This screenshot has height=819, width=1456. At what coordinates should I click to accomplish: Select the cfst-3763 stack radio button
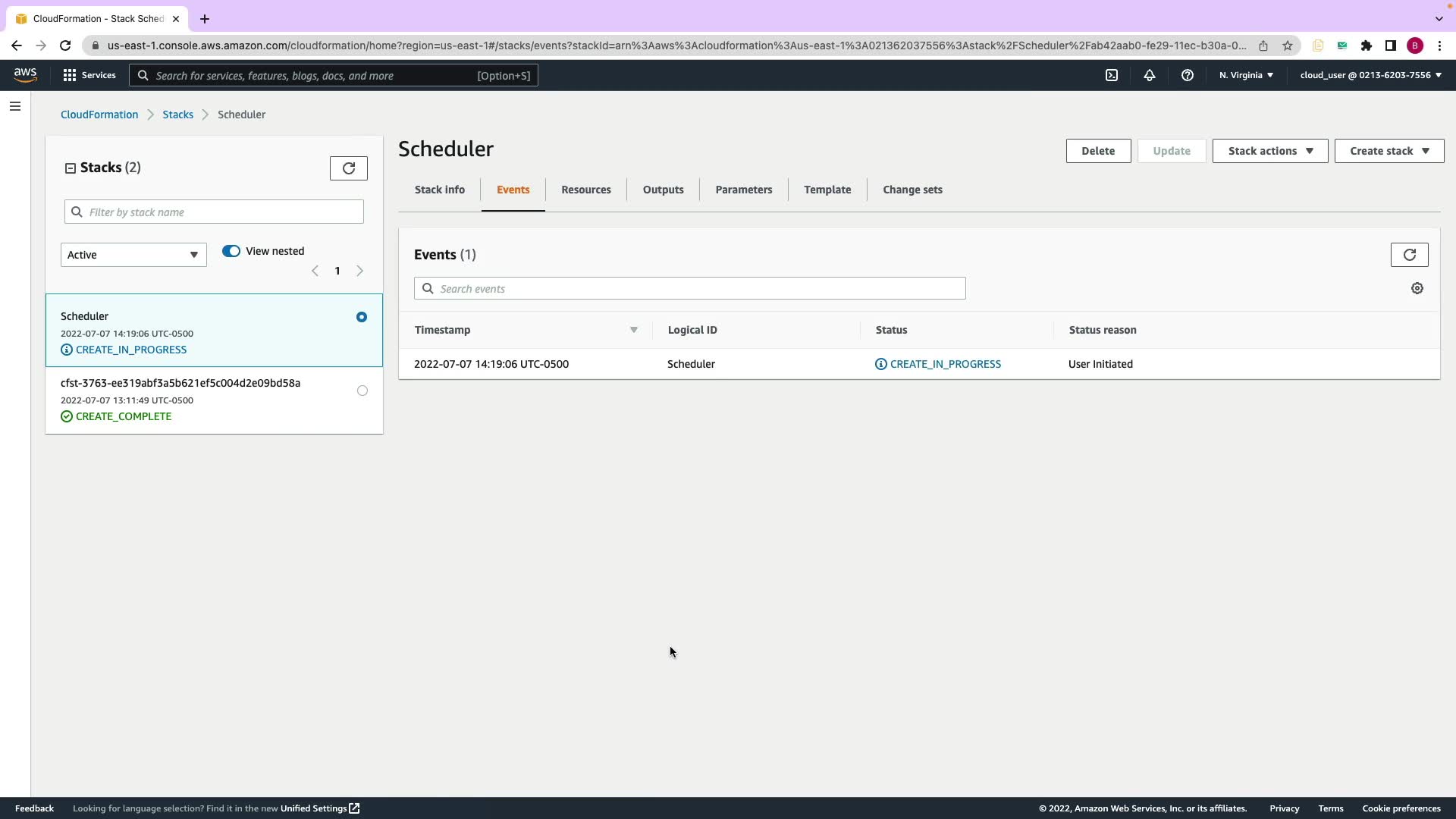coord(362,391)
